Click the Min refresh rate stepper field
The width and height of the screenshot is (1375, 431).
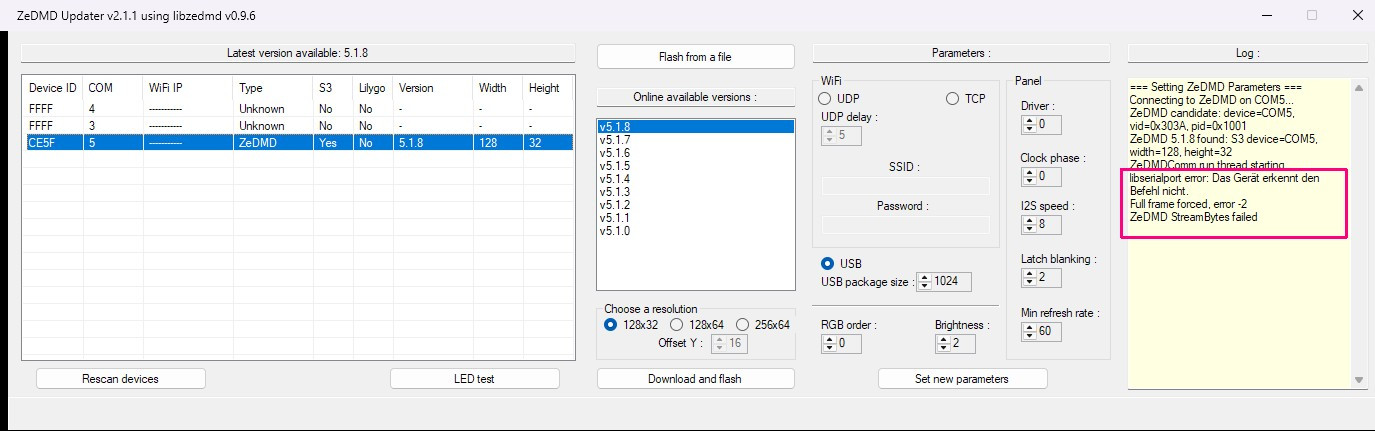(x=1041, y=331)
